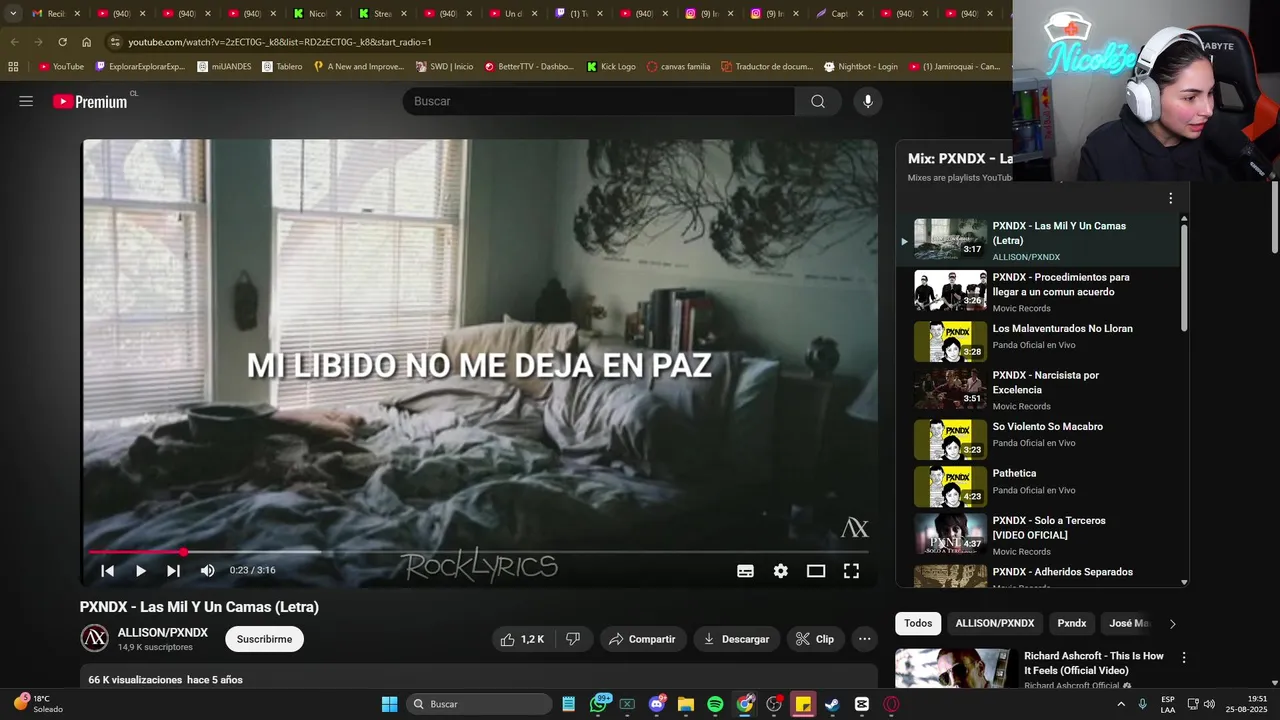The height and width of the screenshot is (720, 1280).
Task: Switch to theater mode view
Action: tap(816, 570)
